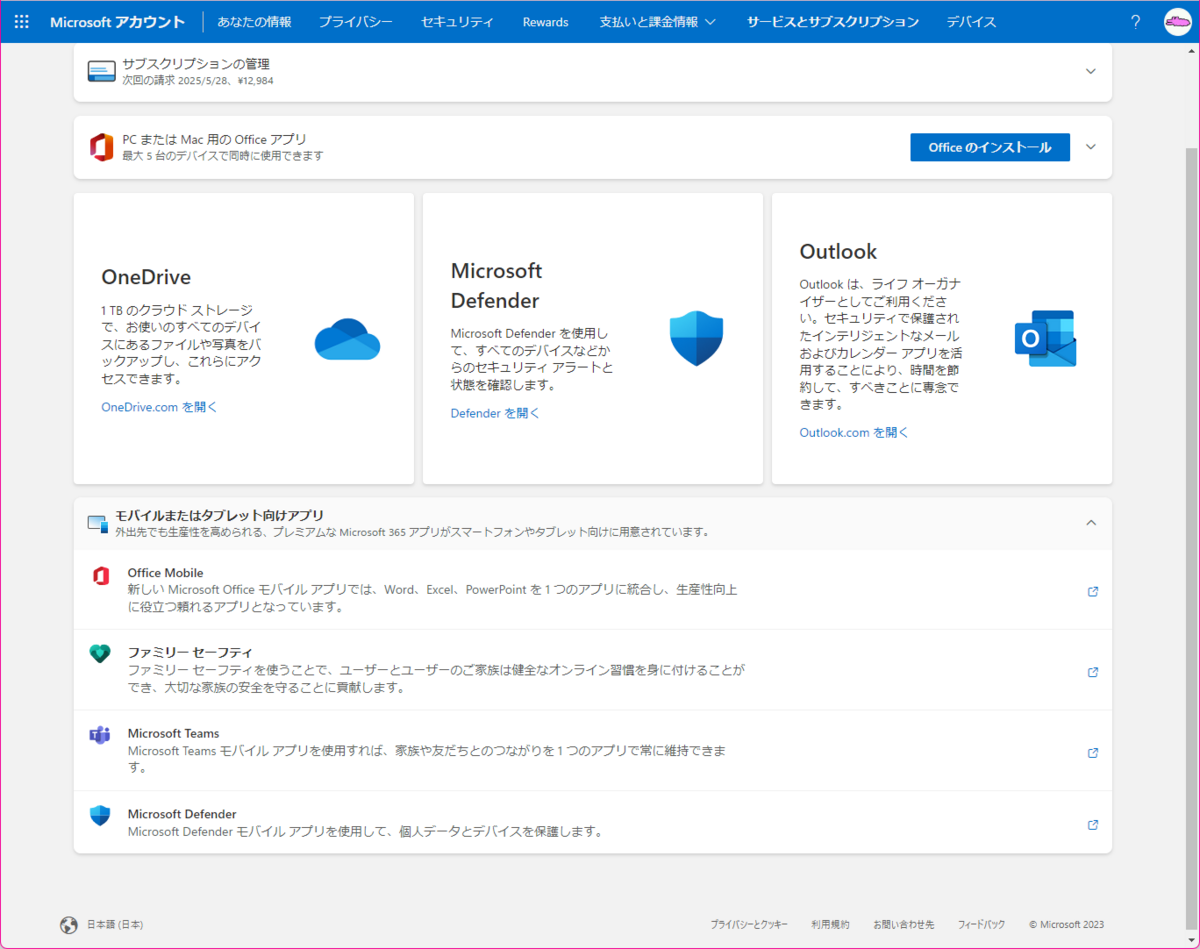Open ファミリー セーフティ external link icon

click(1093, 672)
